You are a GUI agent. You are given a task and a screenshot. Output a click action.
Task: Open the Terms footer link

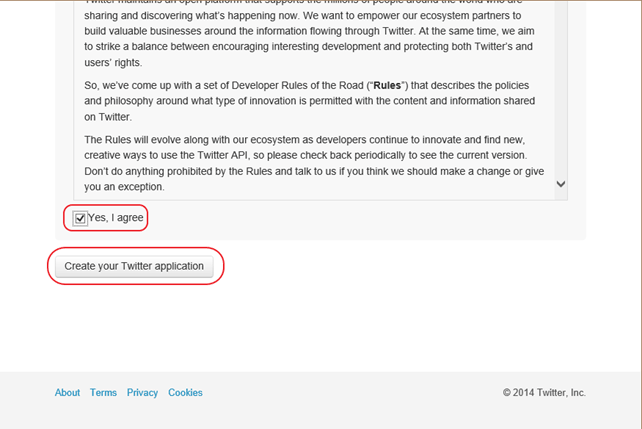click(x=103, y=393)
